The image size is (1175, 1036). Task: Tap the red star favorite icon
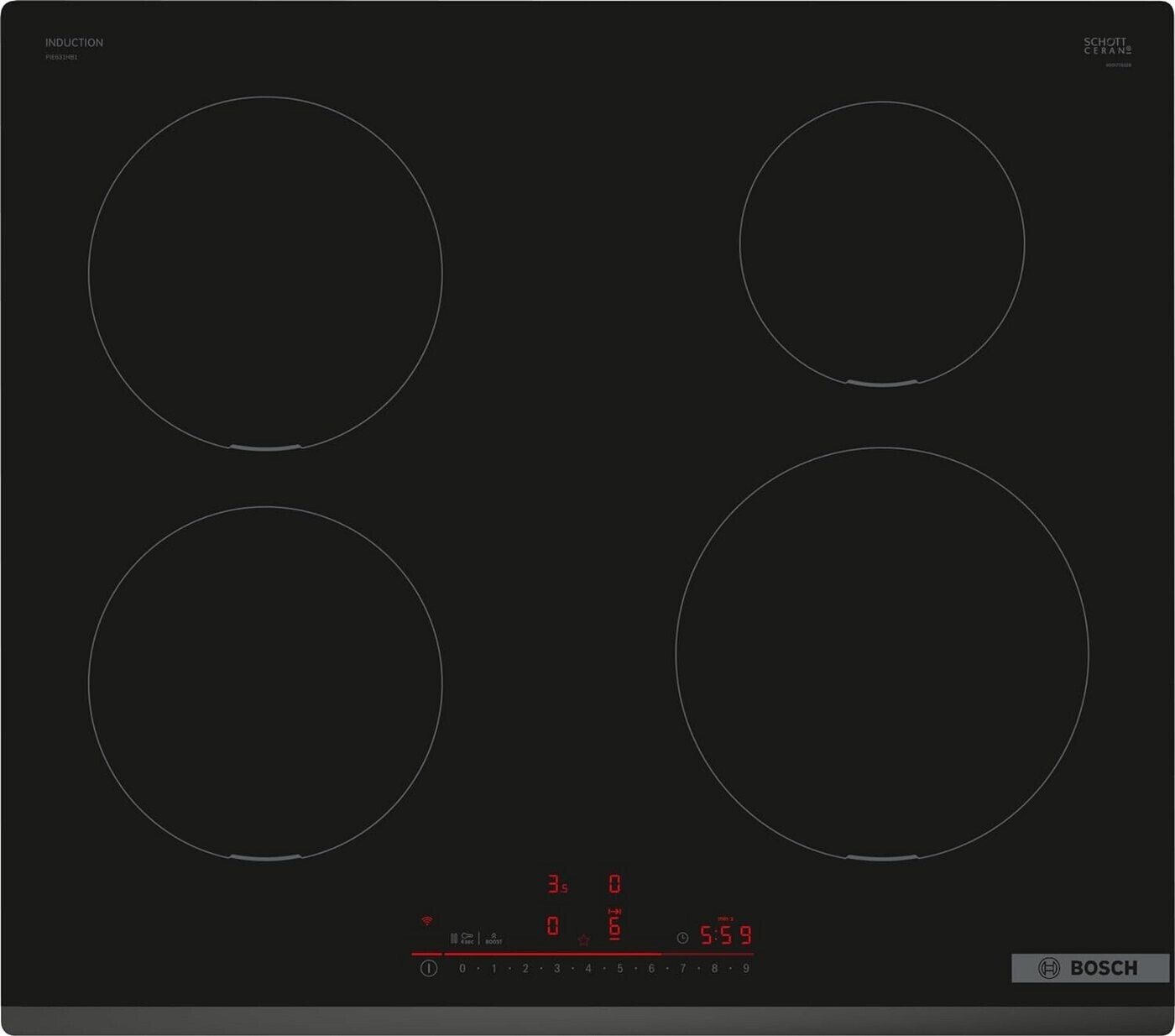[583, 940]
